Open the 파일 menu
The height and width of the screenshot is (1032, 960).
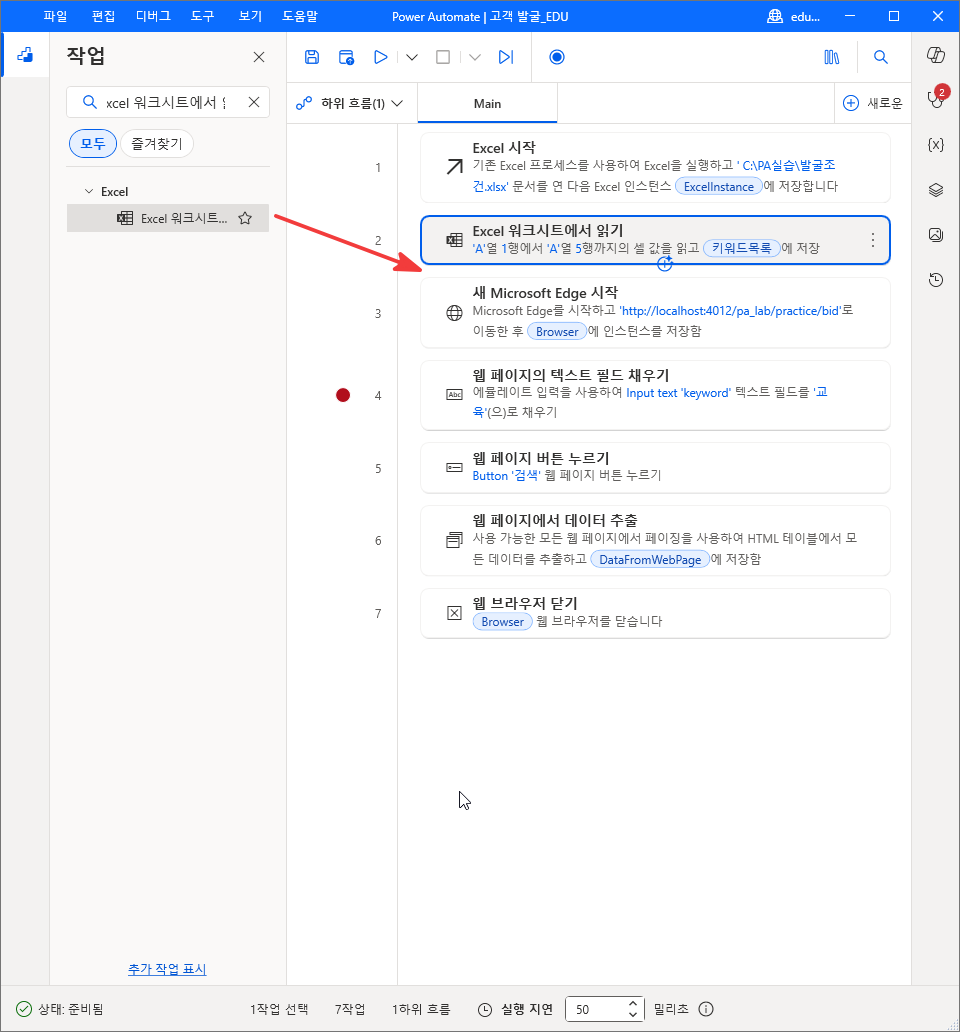point(55,16)
